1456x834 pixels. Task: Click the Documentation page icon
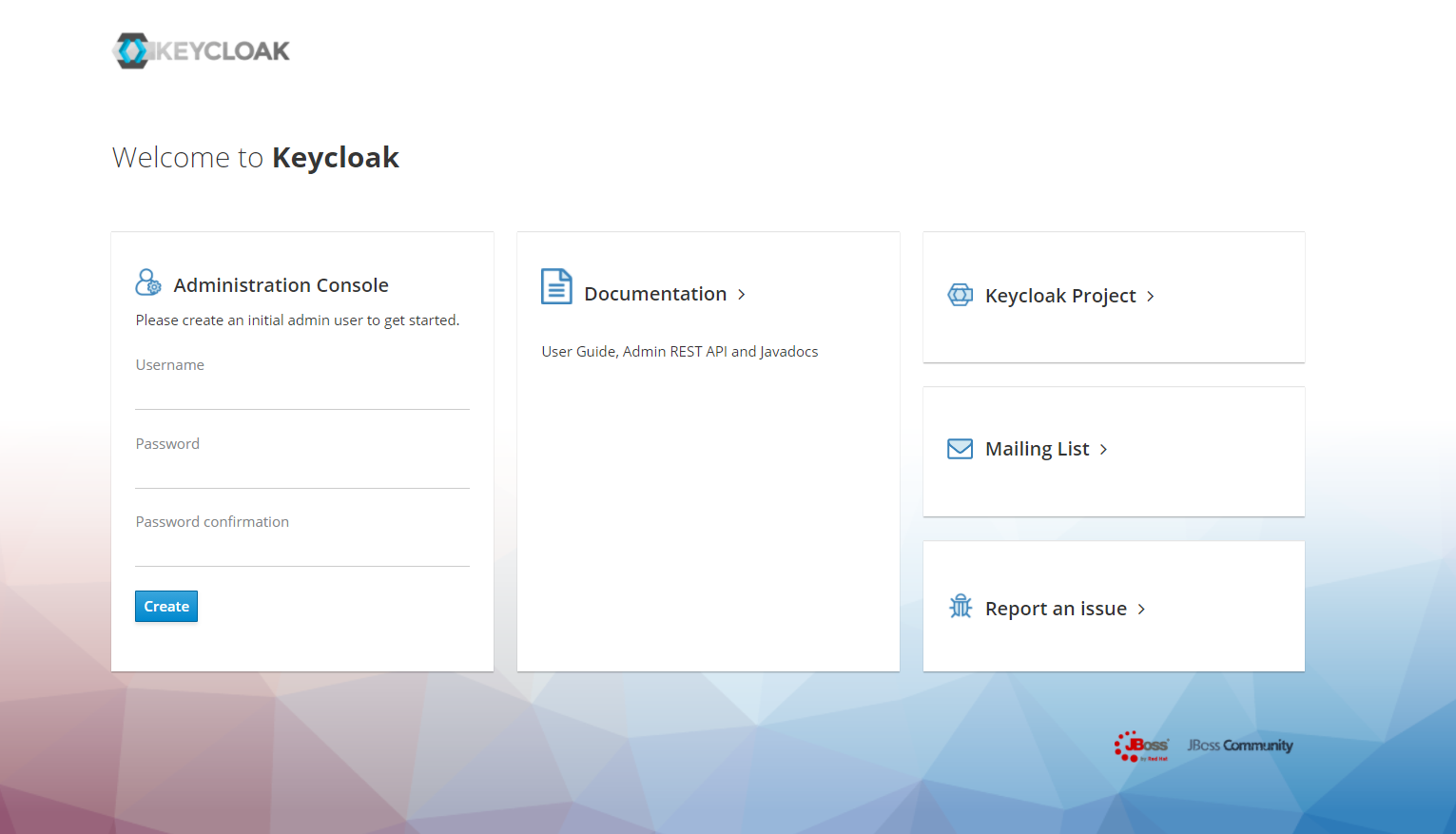[556, 286]
